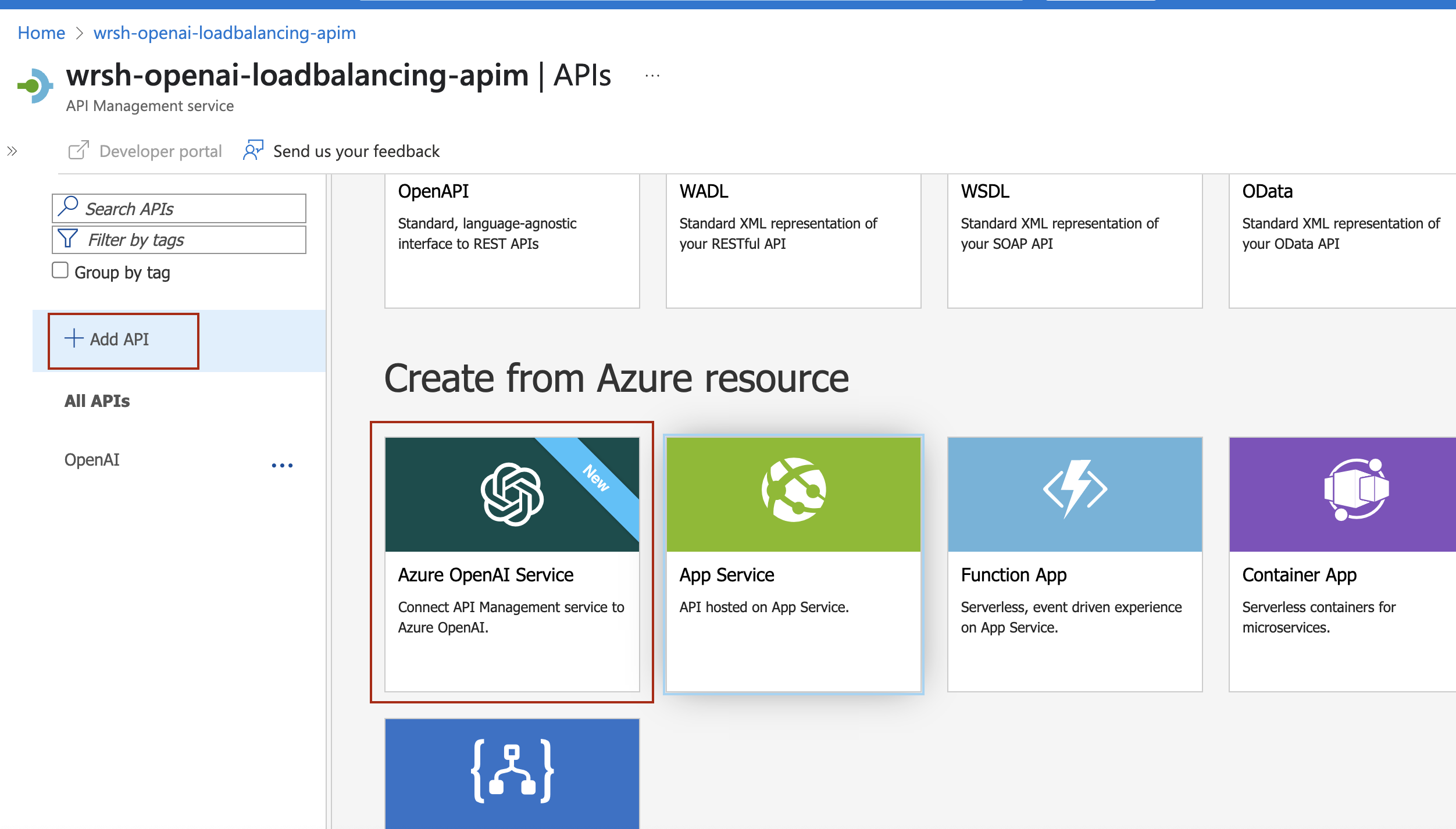Click the Function App lightning bolt icon

pos(1075,489)
